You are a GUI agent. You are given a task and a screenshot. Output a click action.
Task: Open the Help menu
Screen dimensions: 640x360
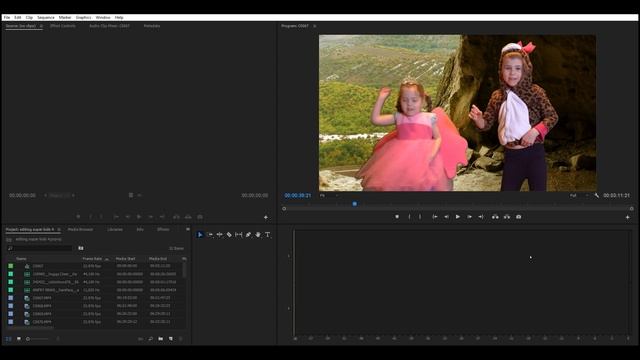pos(119,18)
